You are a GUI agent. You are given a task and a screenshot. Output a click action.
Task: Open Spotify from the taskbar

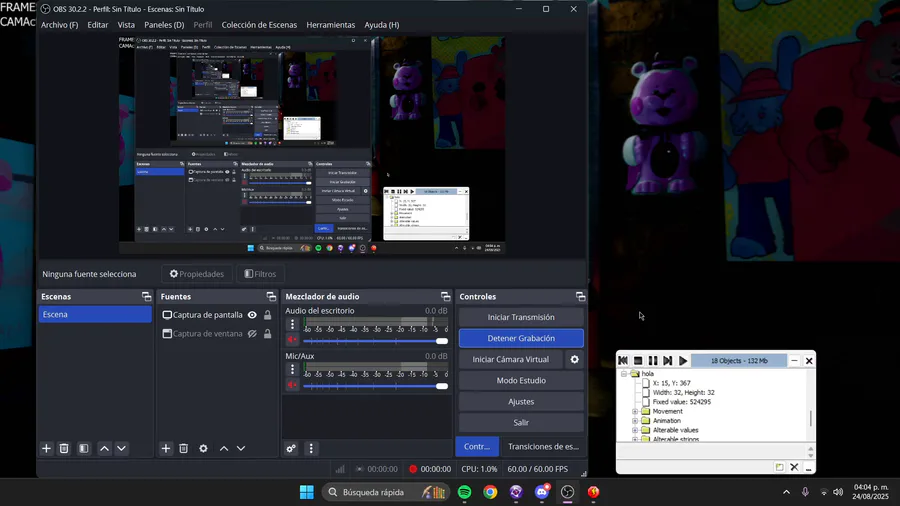tap(464, 492)
